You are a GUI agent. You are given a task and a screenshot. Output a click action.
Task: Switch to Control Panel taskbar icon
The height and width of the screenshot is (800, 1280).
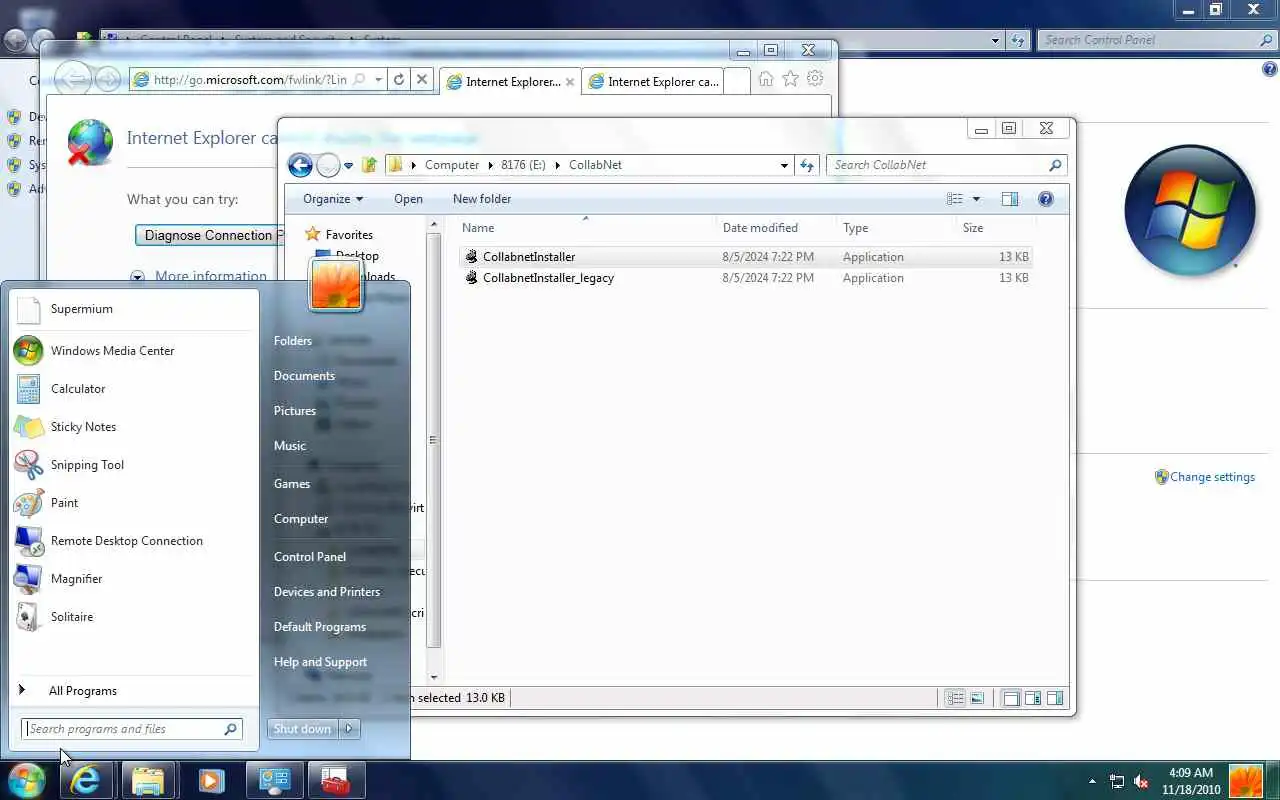[273, 780]
